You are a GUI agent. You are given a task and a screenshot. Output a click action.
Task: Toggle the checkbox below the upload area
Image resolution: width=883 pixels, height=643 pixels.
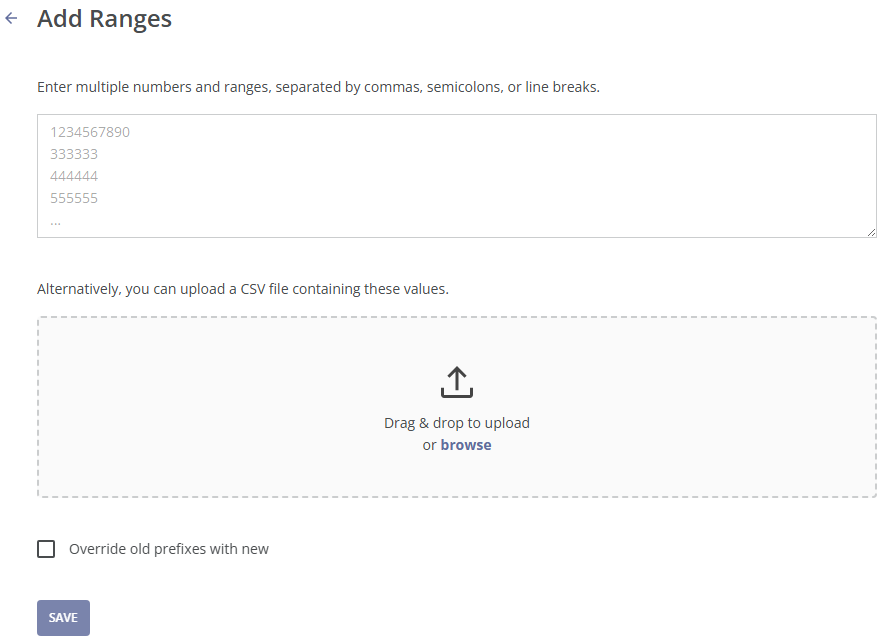coord(45,548)
